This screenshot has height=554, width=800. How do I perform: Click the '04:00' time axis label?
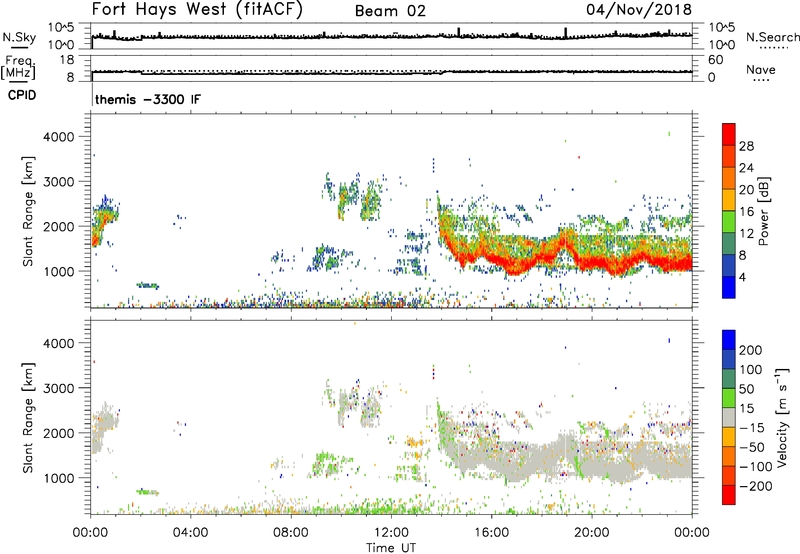[x=190, y=533]
